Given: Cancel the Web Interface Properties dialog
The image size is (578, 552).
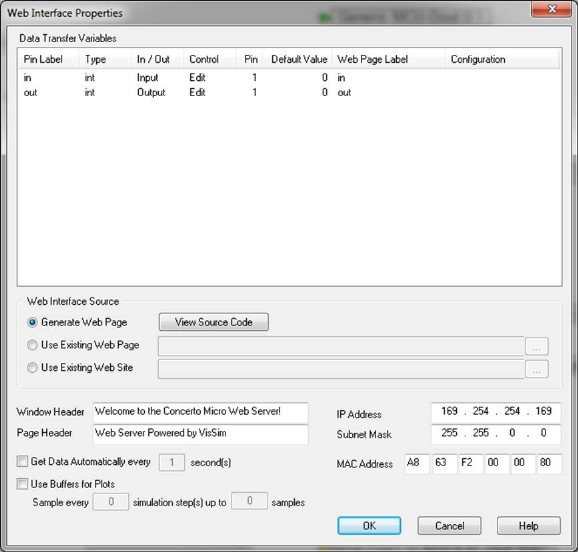Looking at the screenshot, I should pyautogui.click(x=449, y=525).
